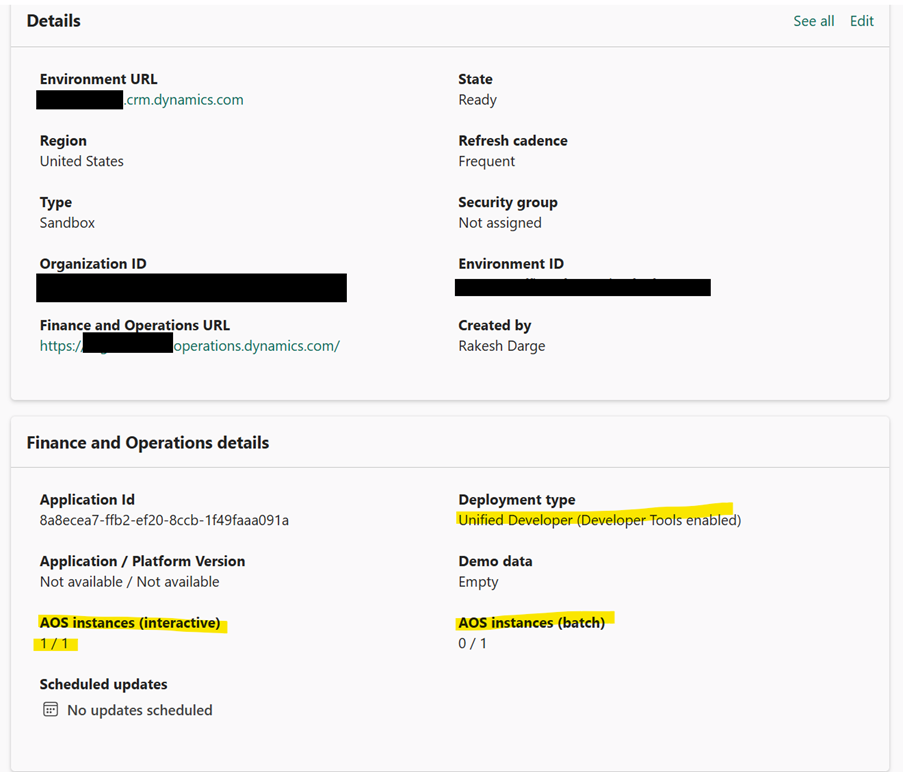903x772 pixels.
Task: Open the See all details link
Action: pyautogui.click(x=813, y=21)
